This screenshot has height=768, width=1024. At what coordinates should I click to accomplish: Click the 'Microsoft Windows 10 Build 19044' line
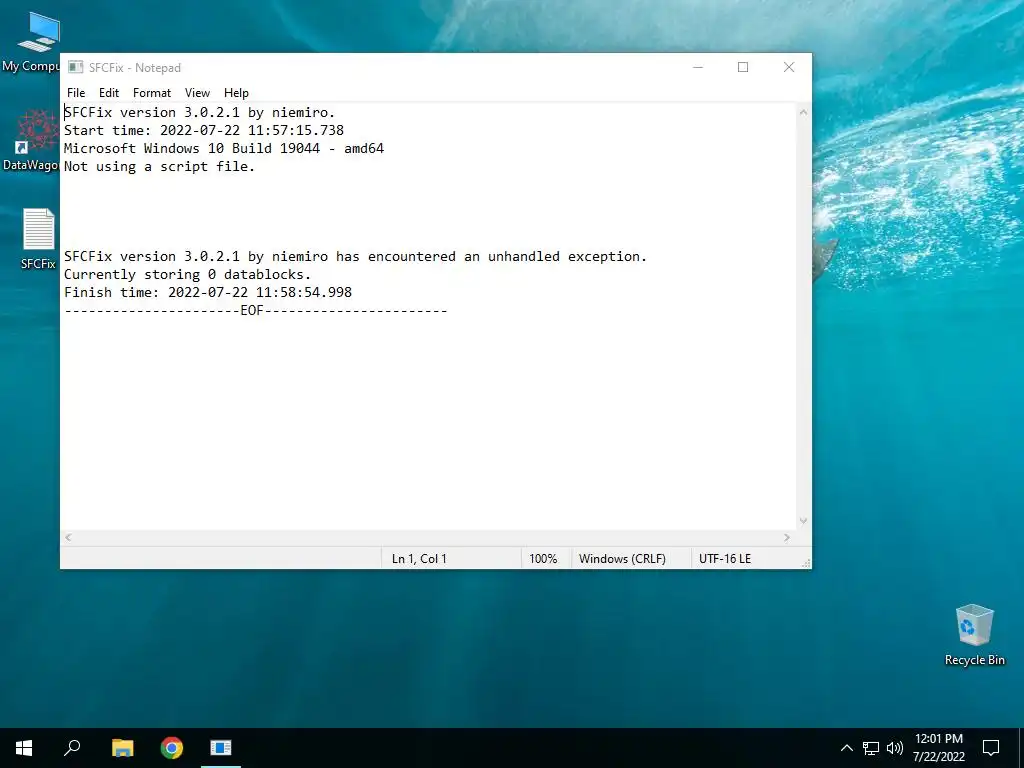224,148
